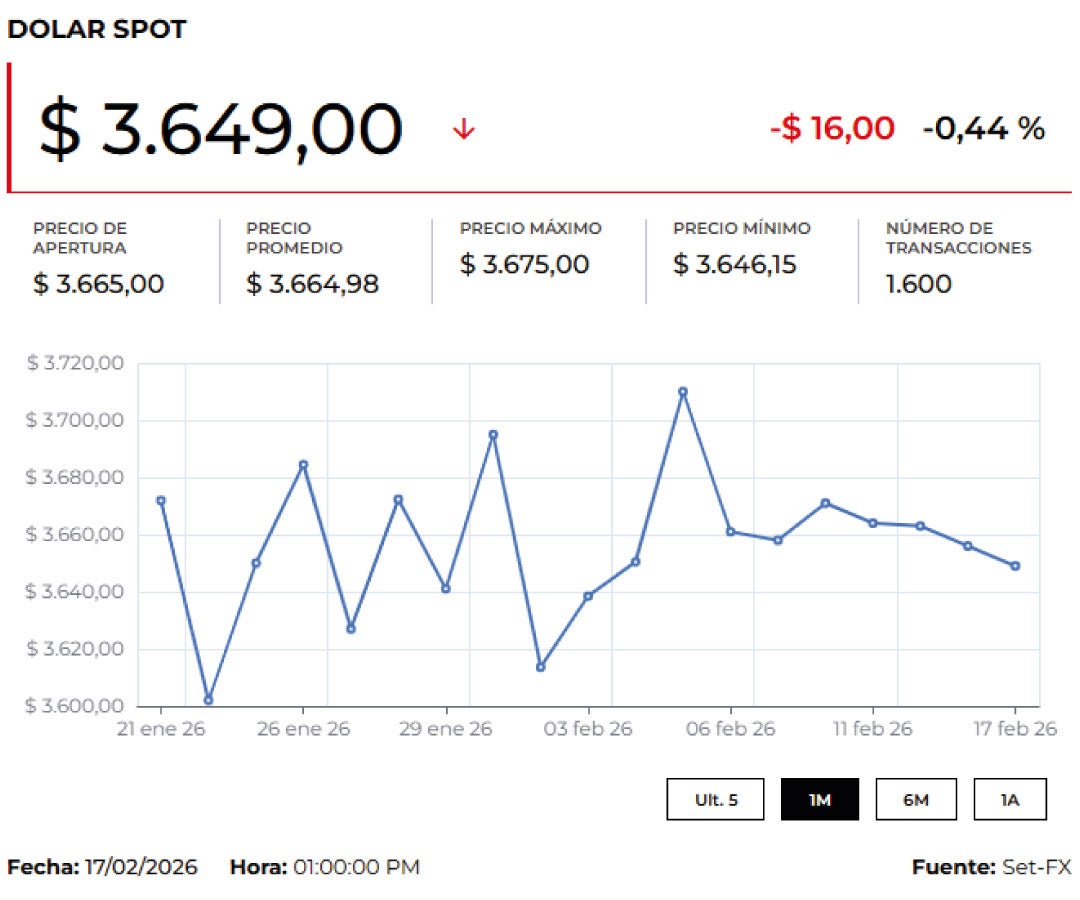This screenshot has width=1080, height=900.
Task: Select the first data point at 21 ene 26
Action: click(161, 500)
